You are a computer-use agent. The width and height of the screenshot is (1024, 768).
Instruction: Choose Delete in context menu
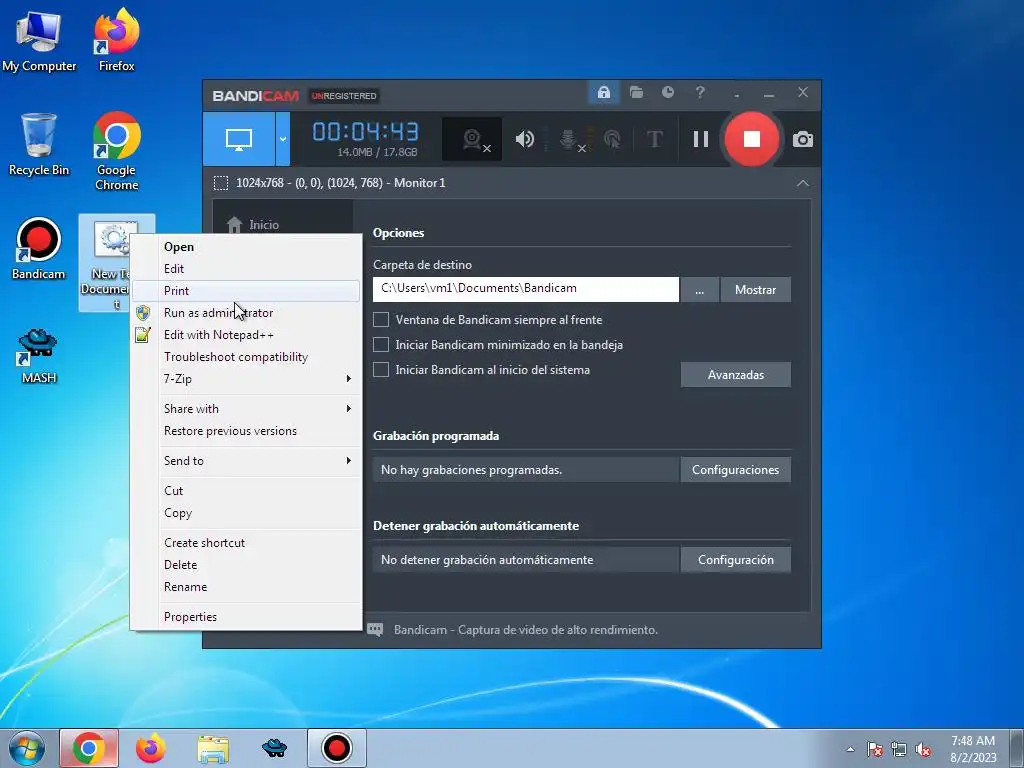[x=246, y=565]
